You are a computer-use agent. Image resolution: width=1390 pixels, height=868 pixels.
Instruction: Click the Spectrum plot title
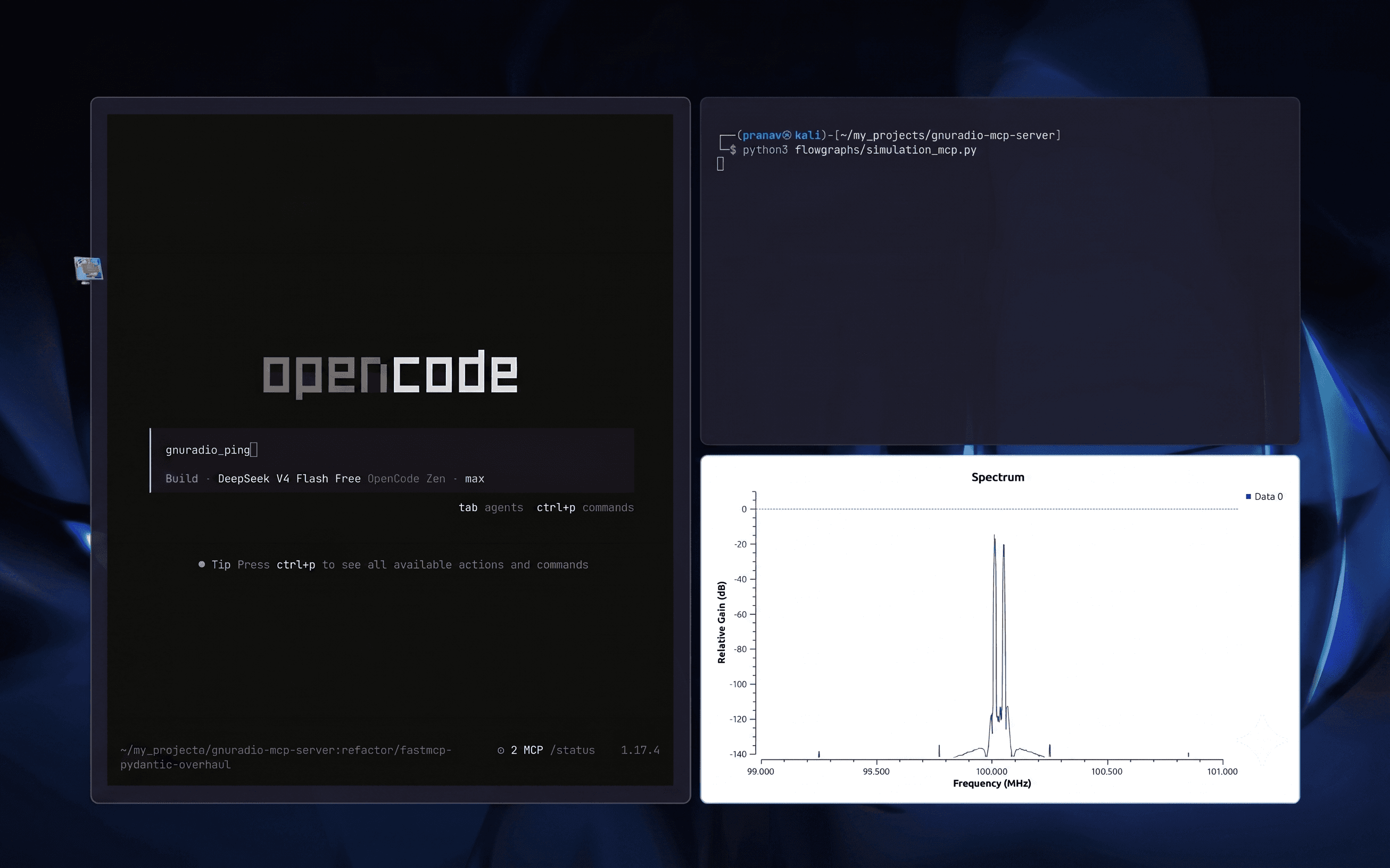(998, 477)
